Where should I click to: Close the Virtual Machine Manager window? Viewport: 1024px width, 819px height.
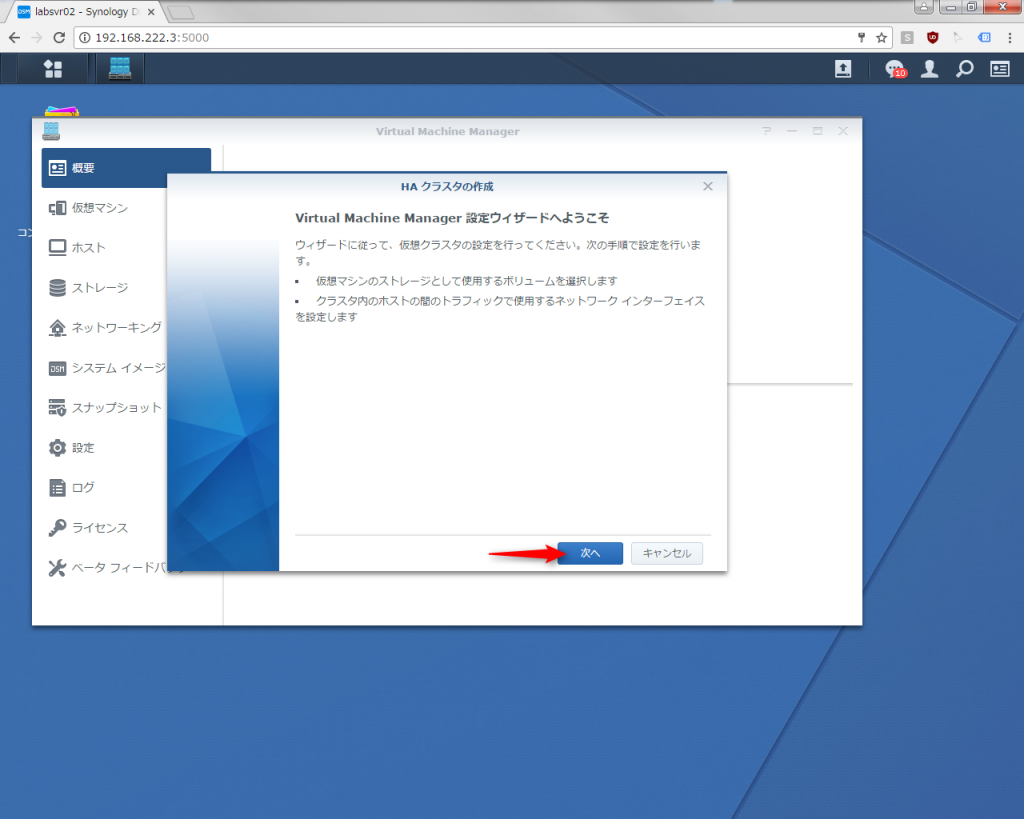point(843,131)
